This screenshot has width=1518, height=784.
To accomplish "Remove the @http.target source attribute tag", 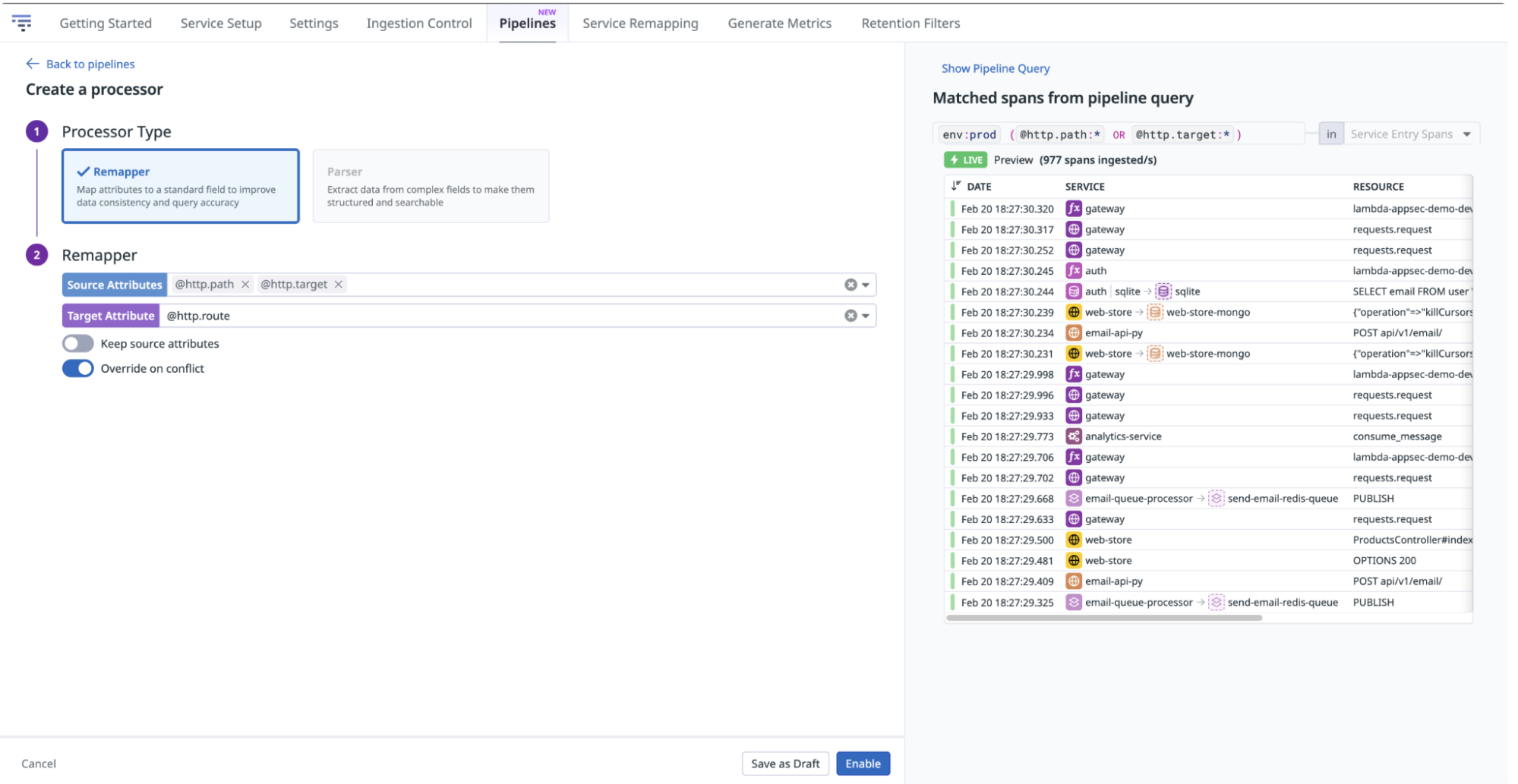I will click(x=339, y=285).
